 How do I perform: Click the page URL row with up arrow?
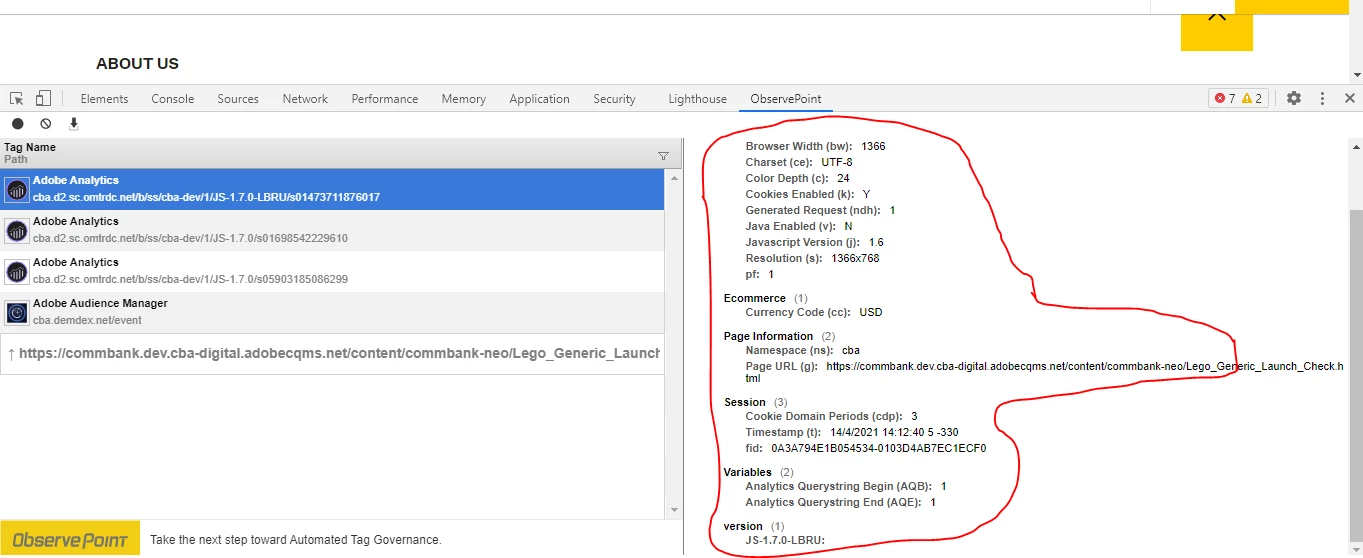332,354
